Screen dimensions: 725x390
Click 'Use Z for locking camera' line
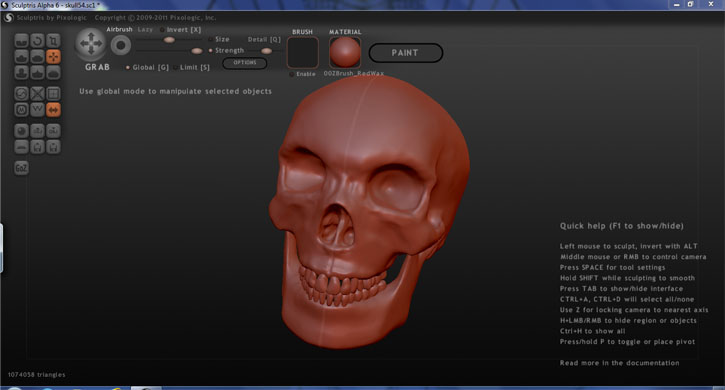634,310
